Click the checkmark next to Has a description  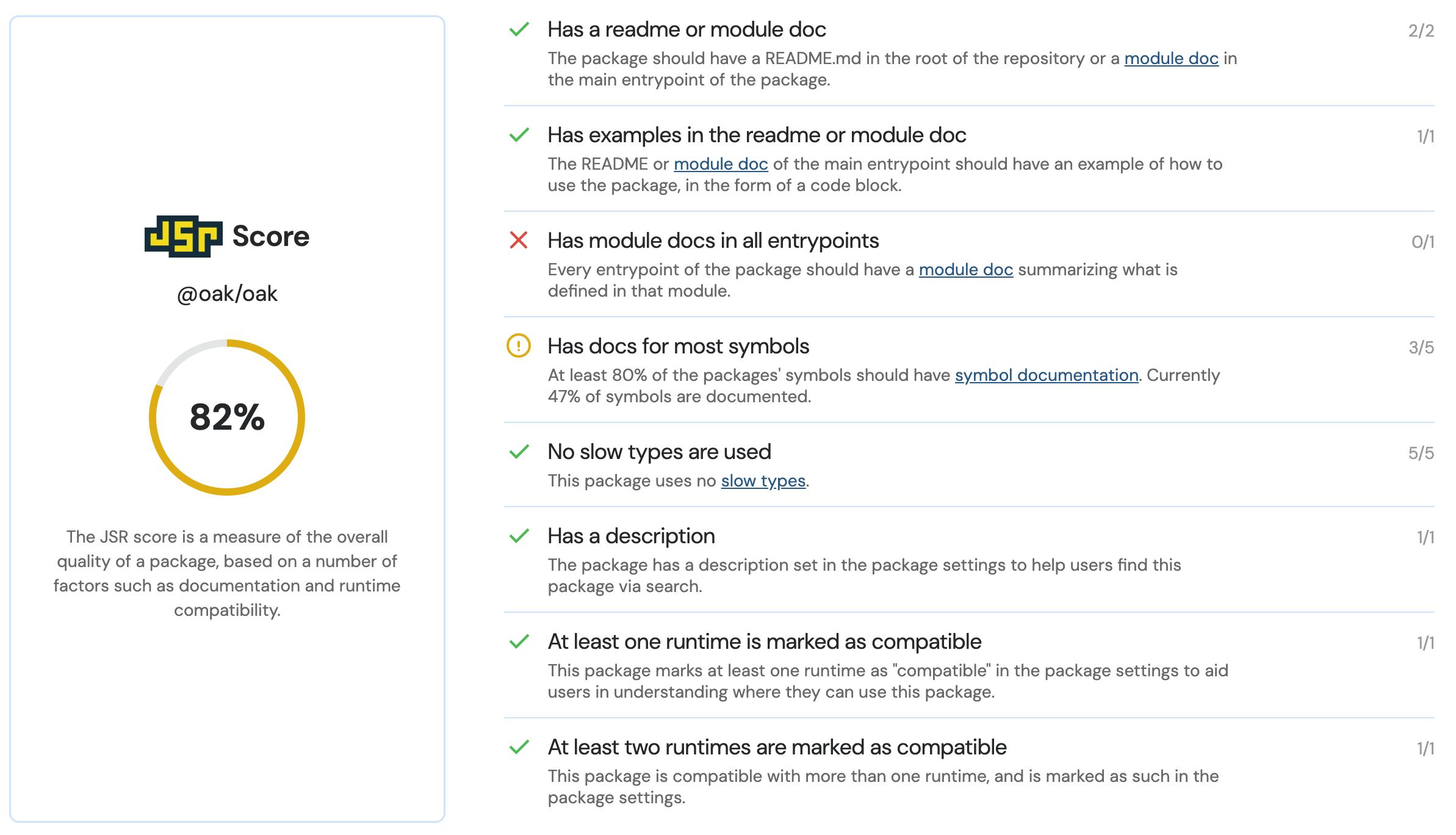(519, 536)
